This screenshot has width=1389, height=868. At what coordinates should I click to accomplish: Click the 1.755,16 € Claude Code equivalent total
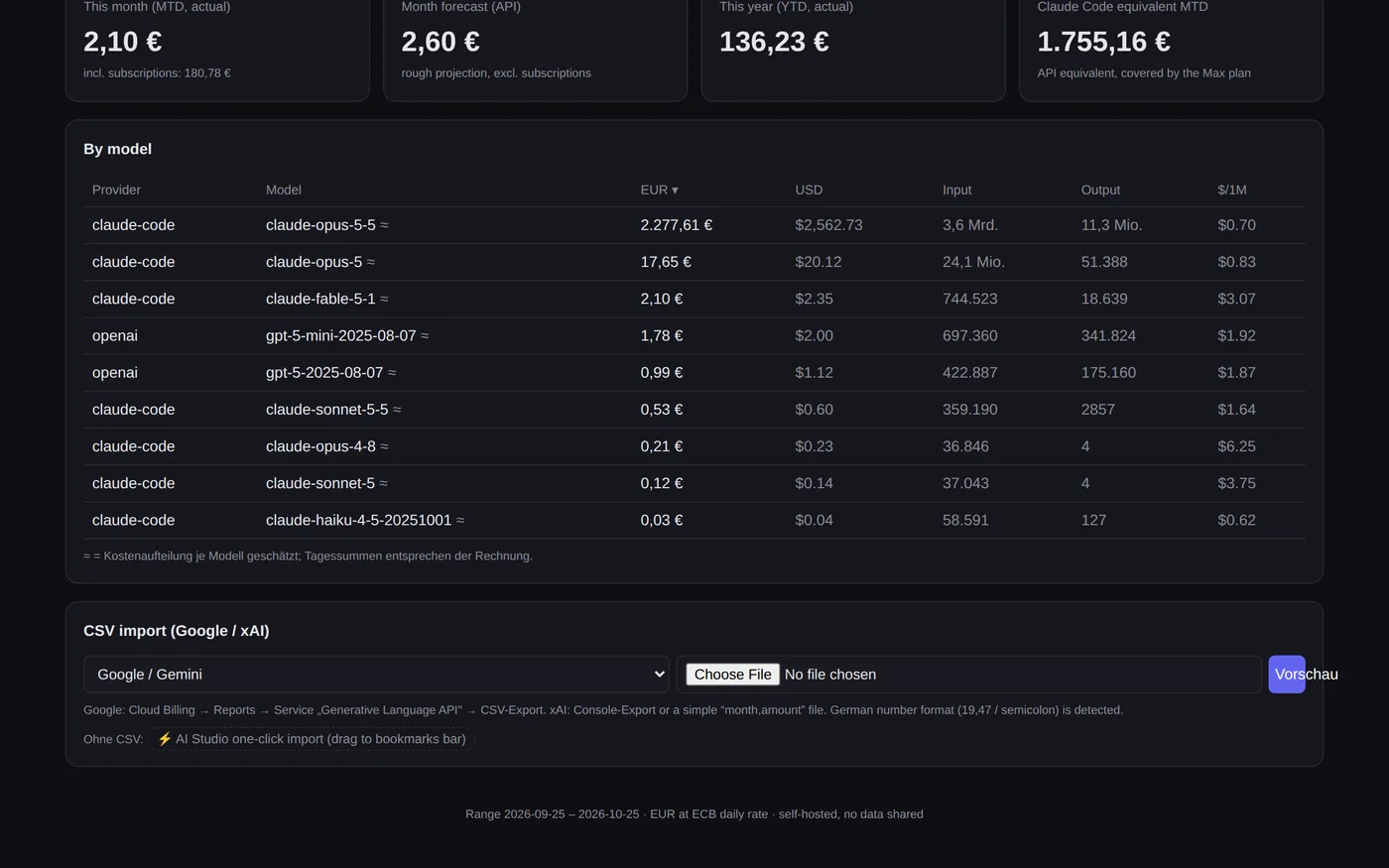pos(1103,42)
